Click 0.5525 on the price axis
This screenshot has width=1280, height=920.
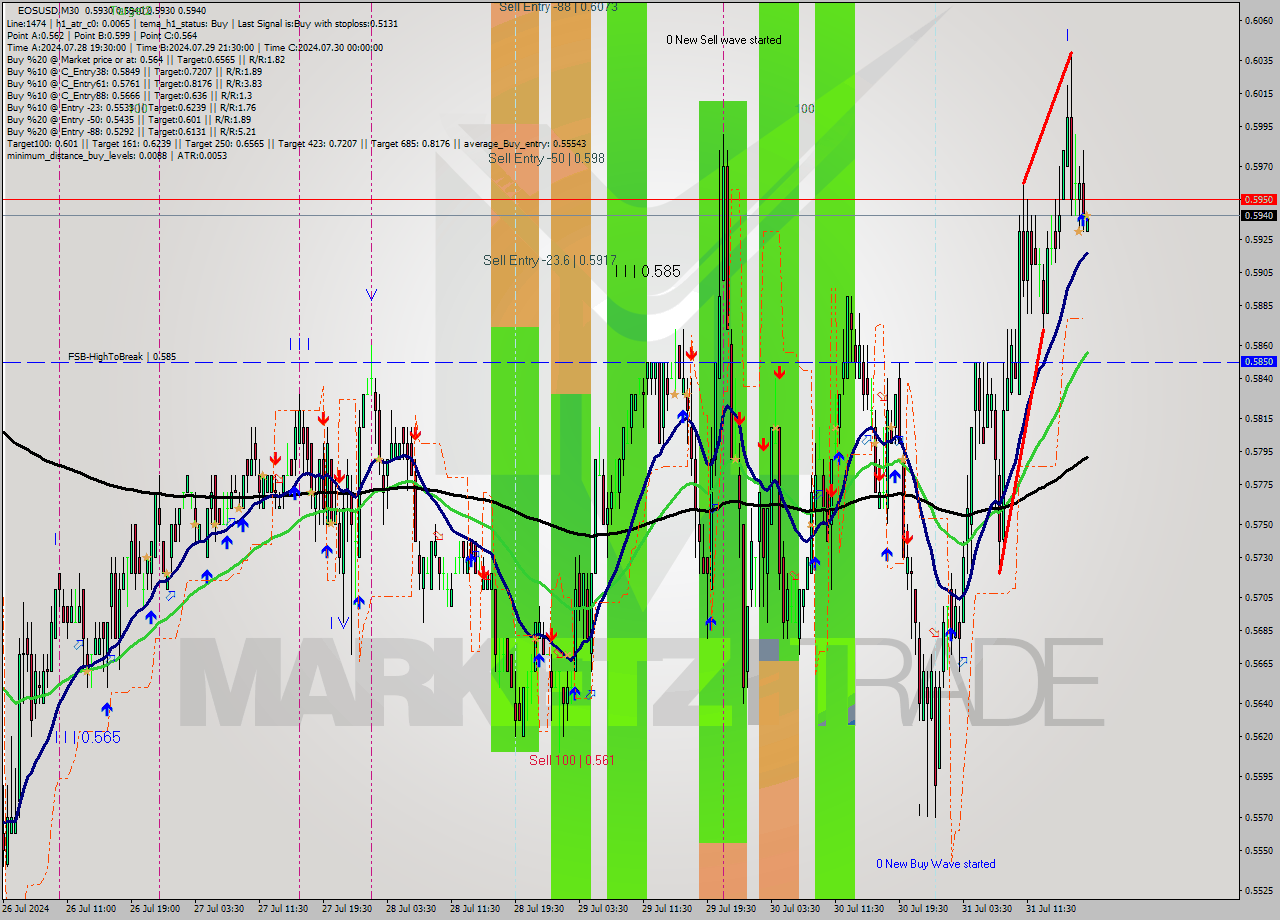pyautogui.click(x=1258, y=890)
